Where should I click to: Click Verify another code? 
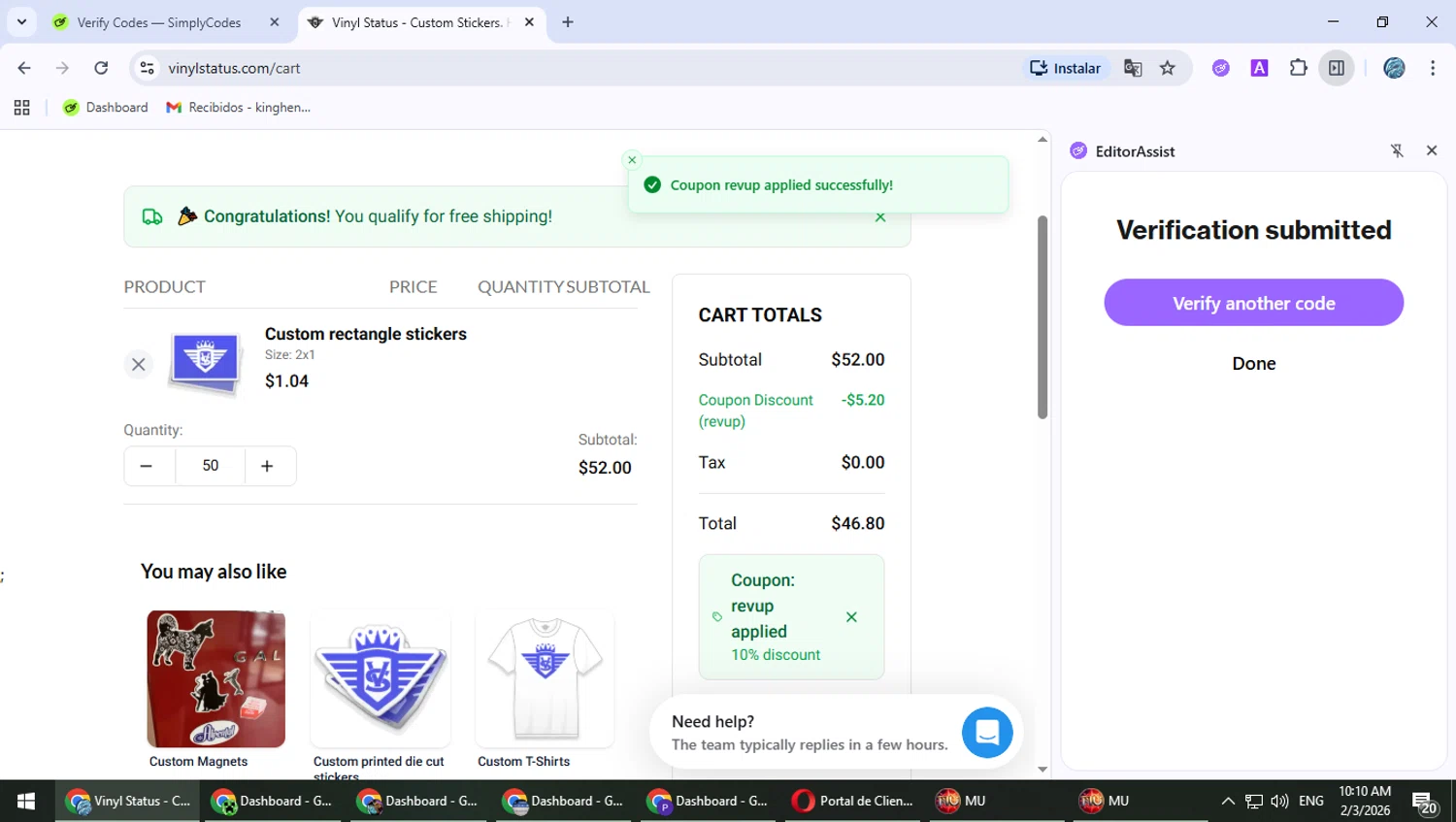tap(1253, 303)
